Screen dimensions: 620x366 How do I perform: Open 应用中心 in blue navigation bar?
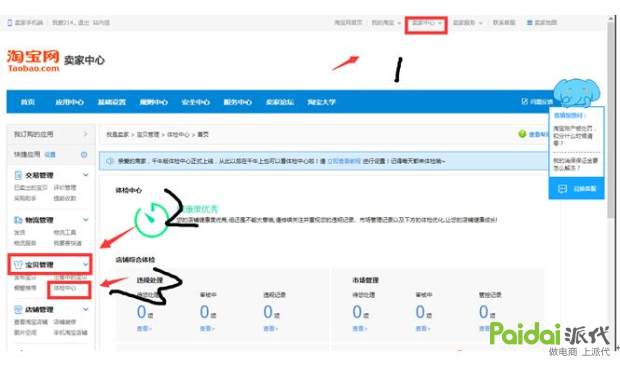pos(70,102)
